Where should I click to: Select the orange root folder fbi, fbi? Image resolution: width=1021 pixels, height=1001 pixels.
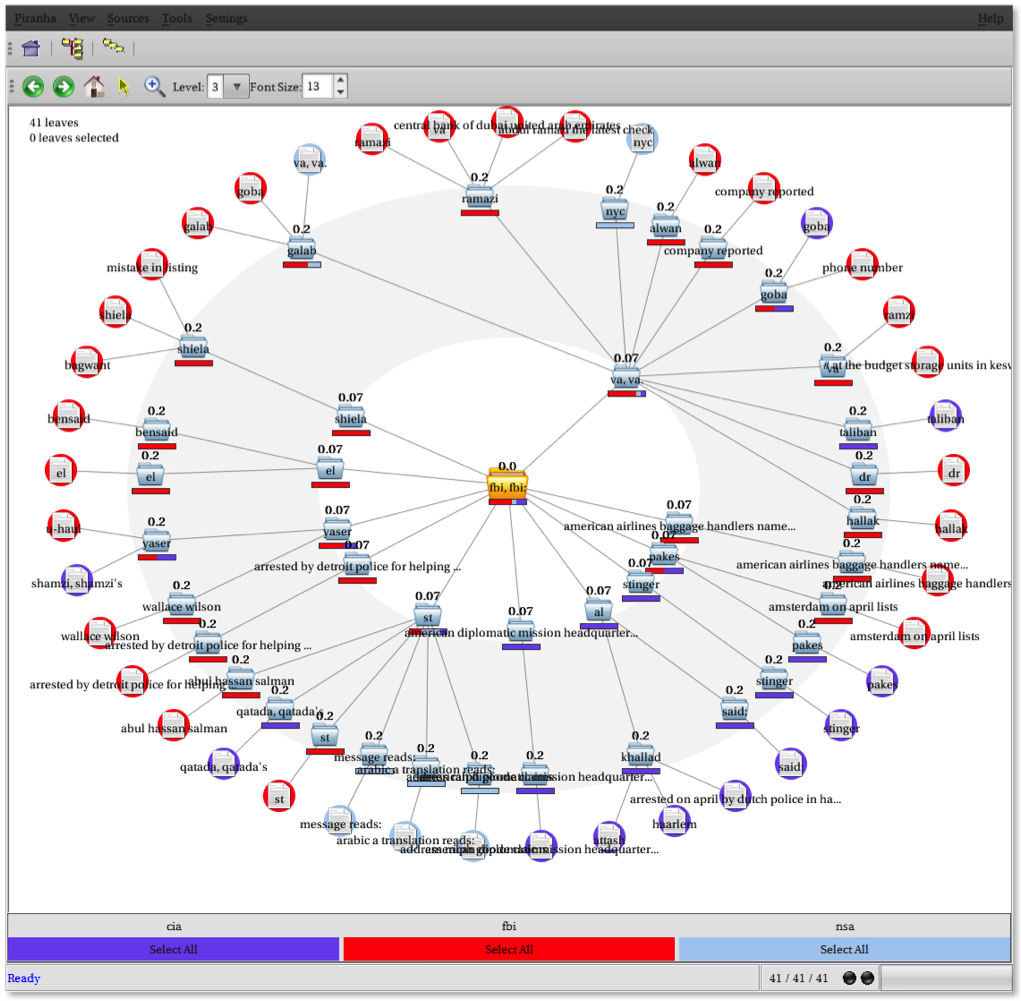click(507, 486)
